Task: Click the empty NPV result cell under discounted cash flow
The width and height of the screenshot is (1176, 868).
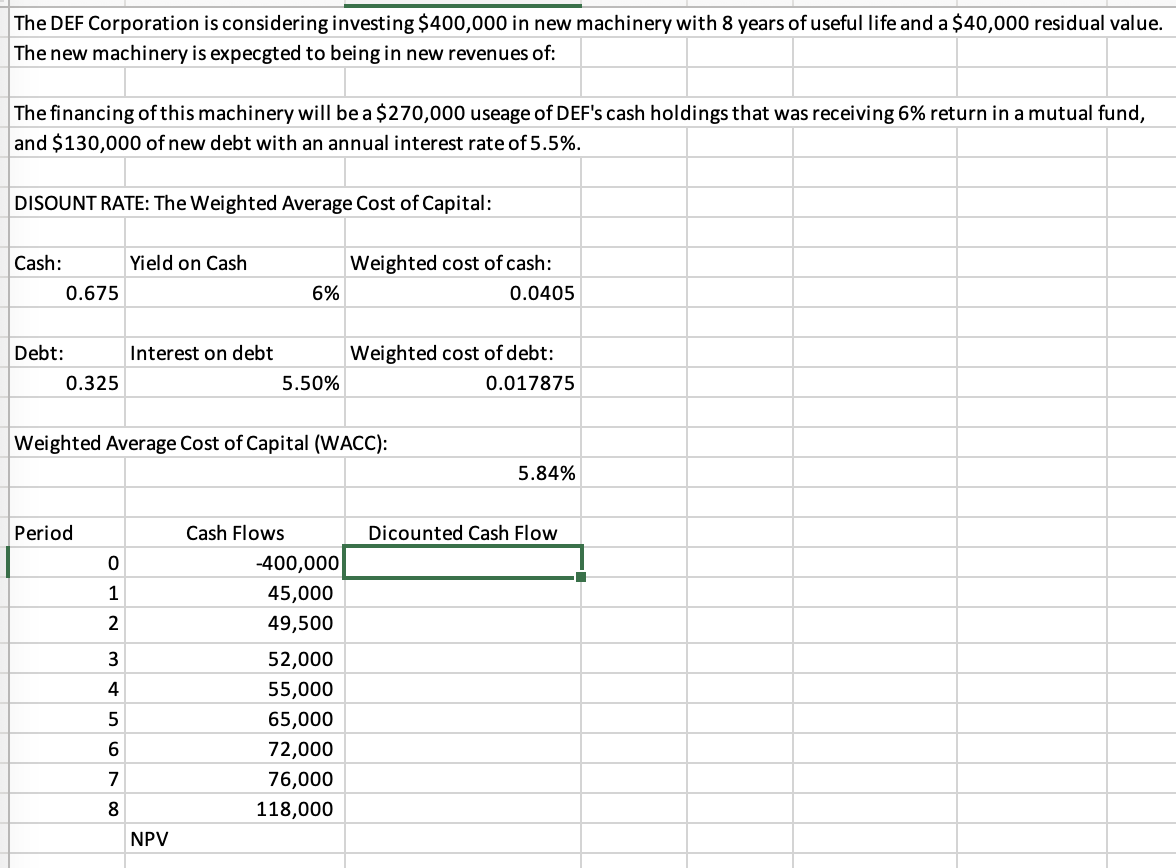Action: click(463, 839)
